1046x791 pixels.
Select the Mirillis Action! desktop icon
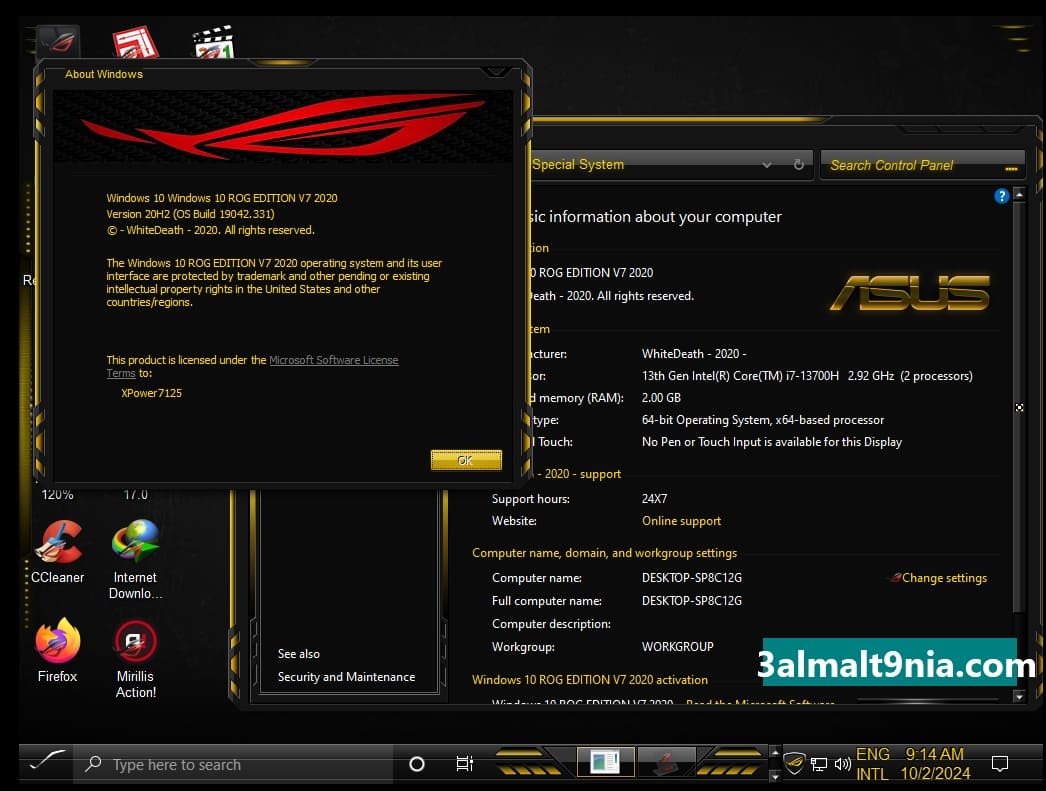point(135,659)
